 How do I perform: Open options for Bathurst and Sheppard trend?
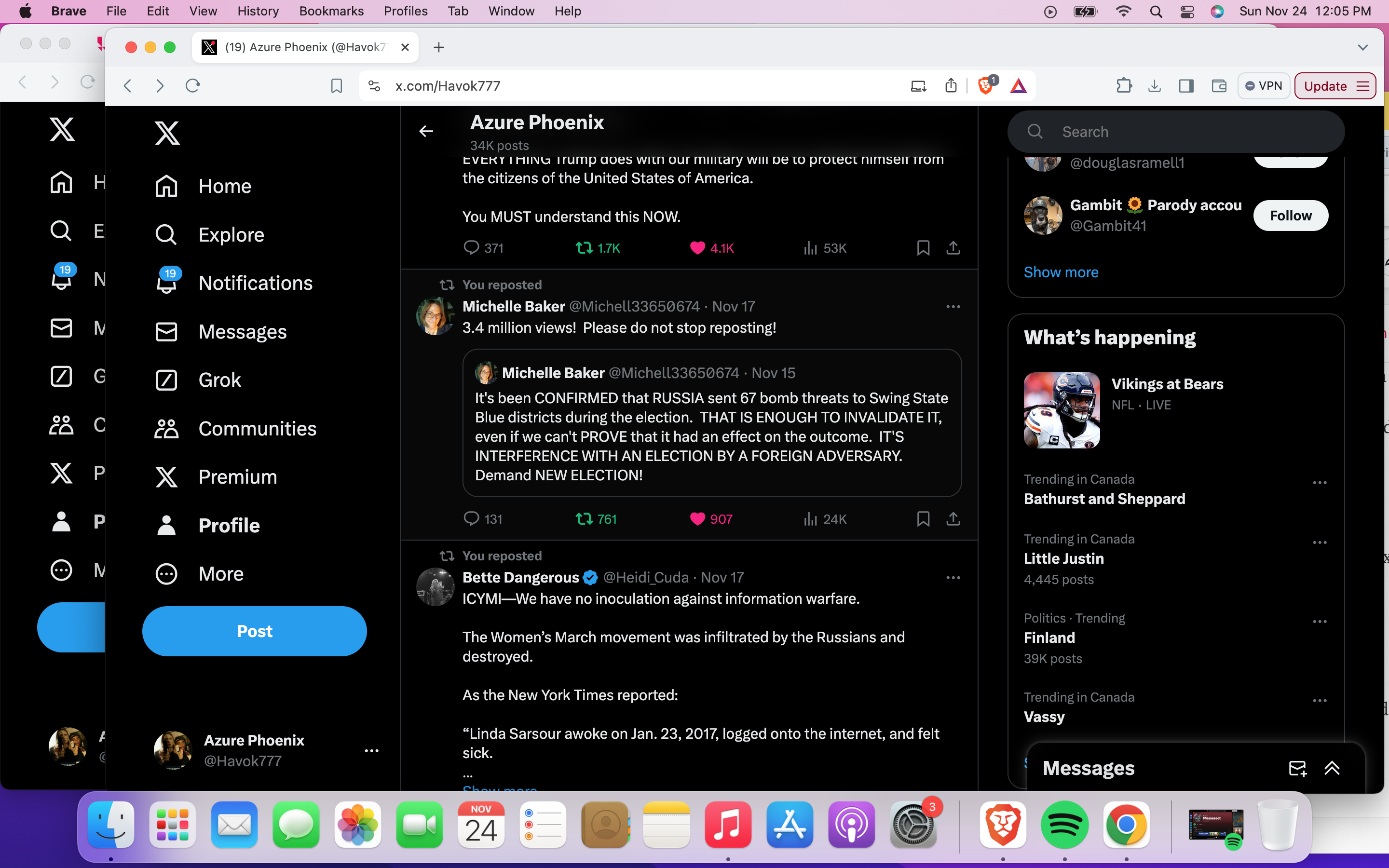click(1320, 483)
